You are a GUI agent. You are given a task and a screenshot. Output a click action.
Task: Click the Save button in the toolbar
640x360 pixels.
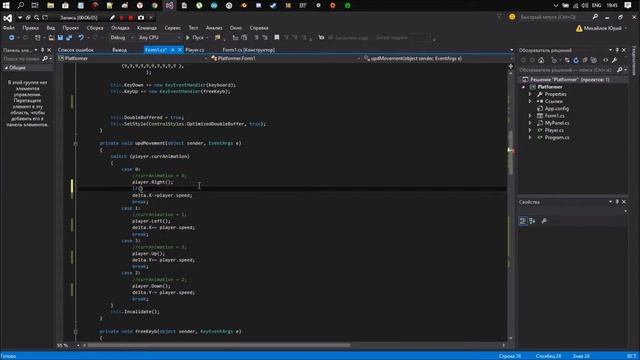tap(60, 38)
